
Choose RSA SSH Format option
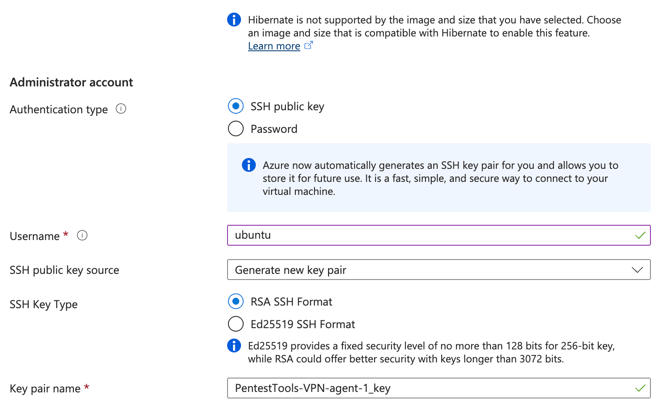[236, 301]
